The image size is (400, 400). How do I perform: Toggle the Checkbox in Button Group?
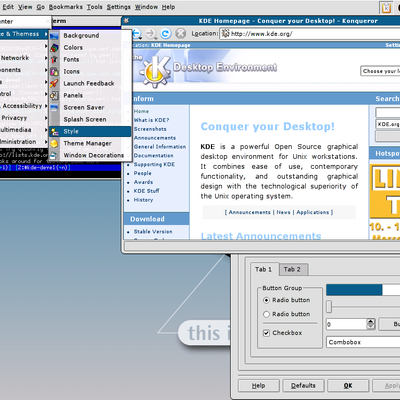(x=266, y=333)
